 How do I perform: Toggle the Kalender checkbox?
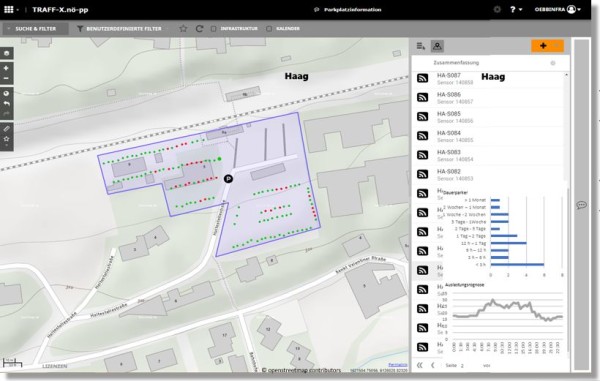269,29
